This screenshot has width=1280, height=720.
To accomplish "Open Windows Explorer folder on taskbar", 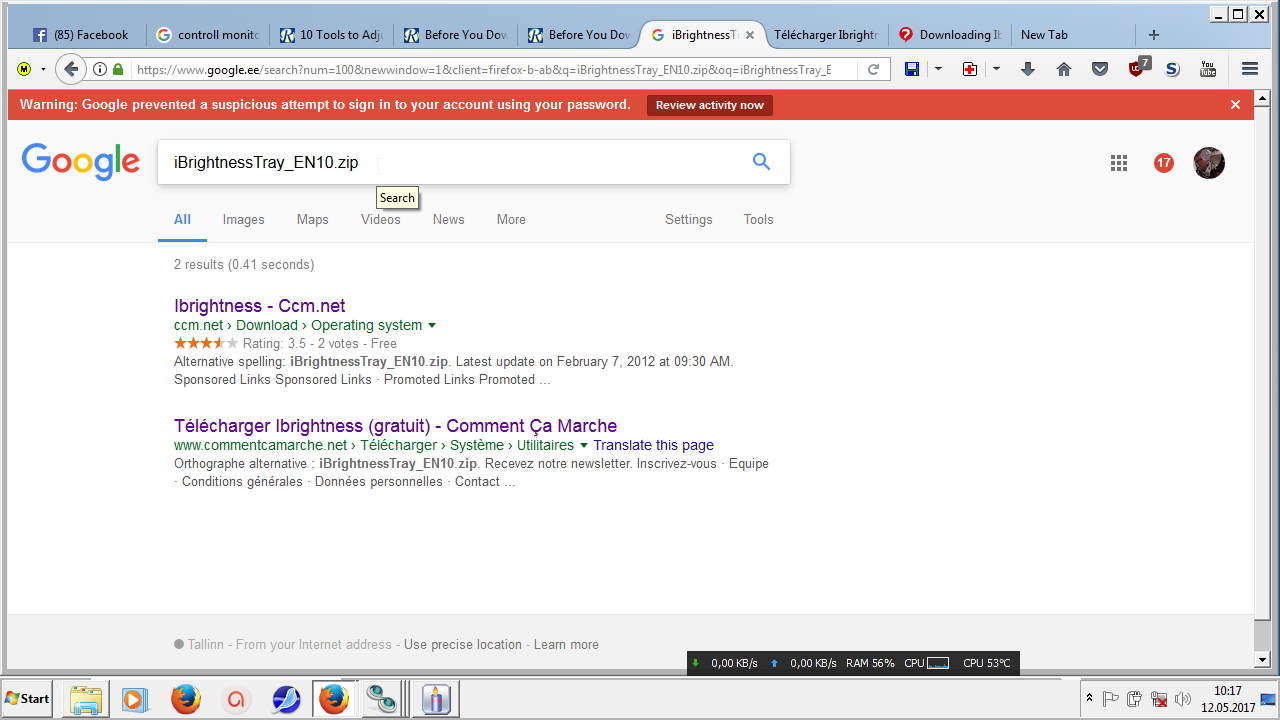I will [86, 698].
